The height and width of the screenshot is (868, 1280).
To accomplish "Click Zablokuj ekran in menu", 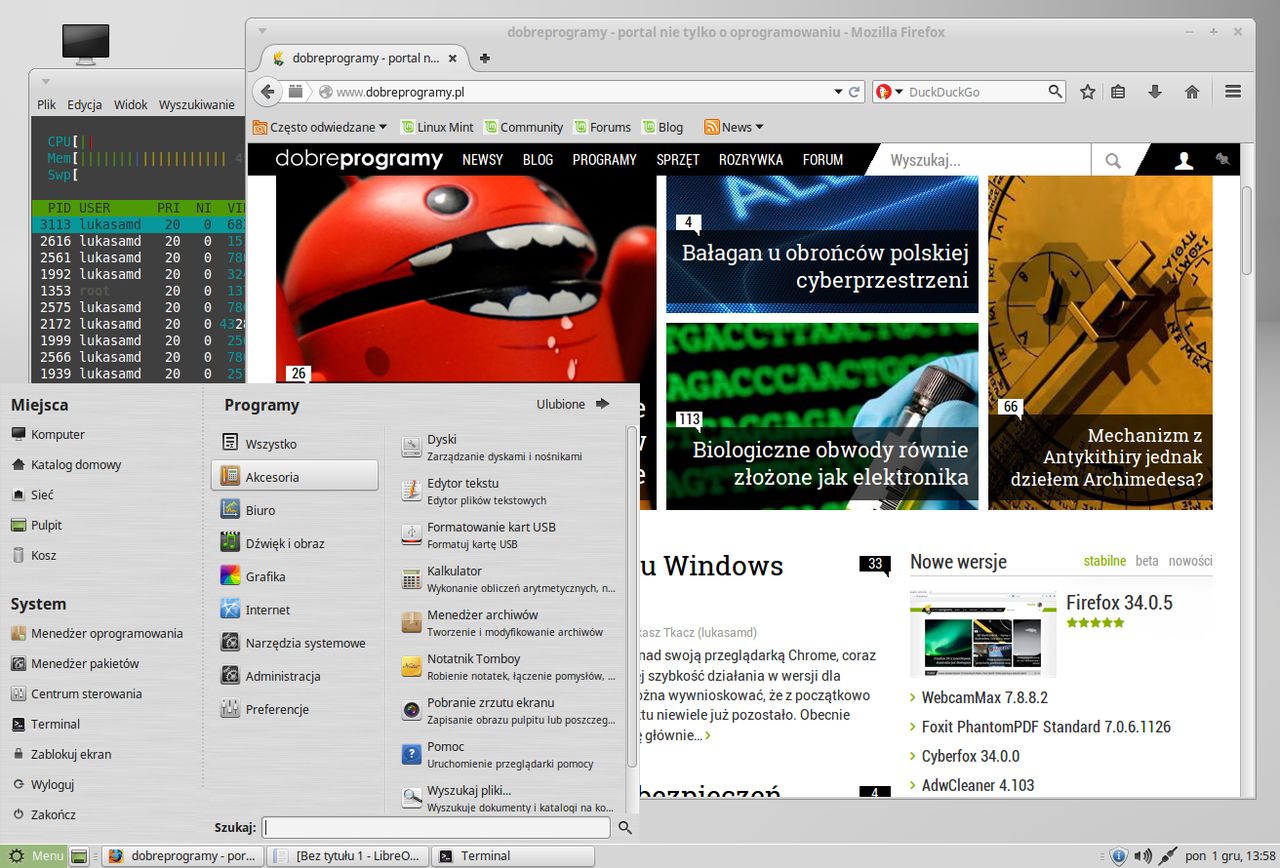I will [x=62, y=754].
